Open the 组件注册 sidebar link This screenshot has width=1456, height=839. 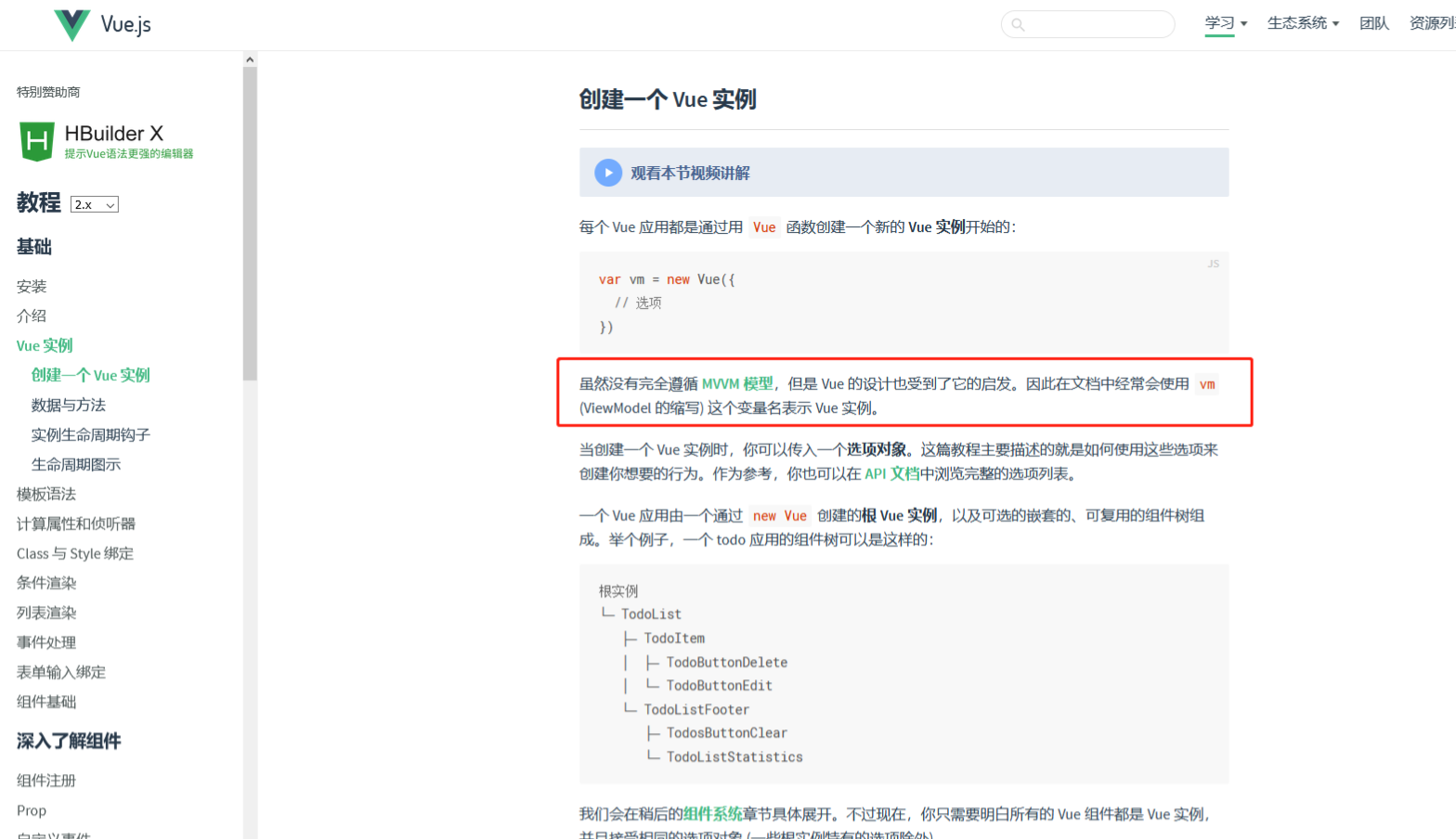[x=46, y=781]
